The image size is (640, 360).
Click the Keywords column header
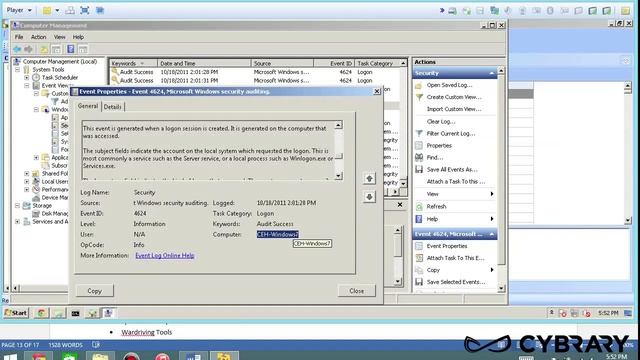pyautogui.click(x=133, y=63)
